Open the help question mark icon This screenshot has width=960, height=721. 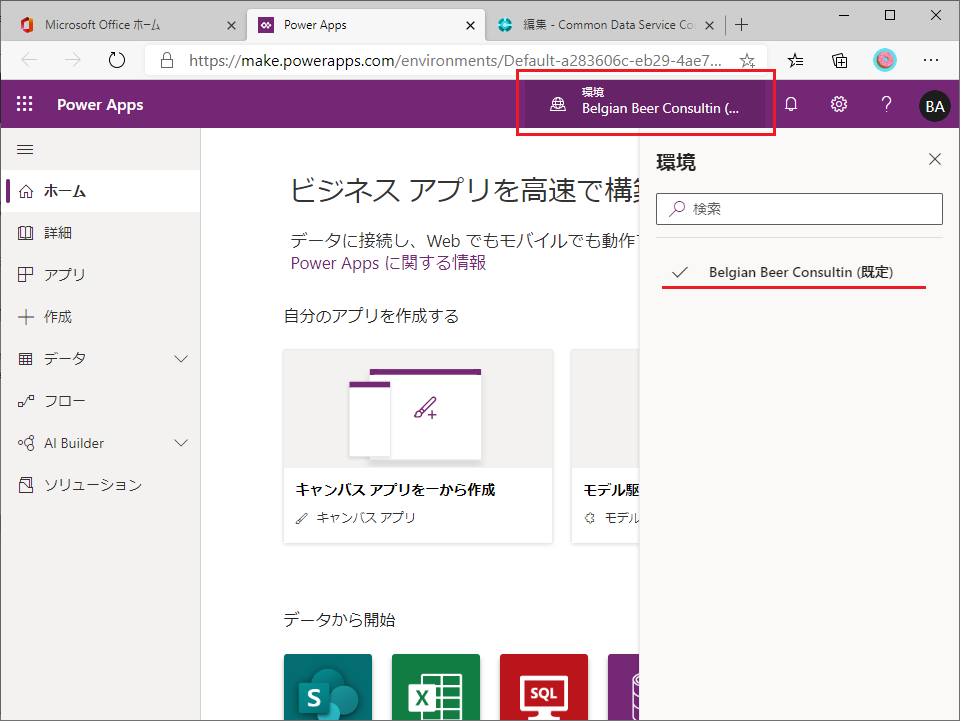(x=886, y=104)
